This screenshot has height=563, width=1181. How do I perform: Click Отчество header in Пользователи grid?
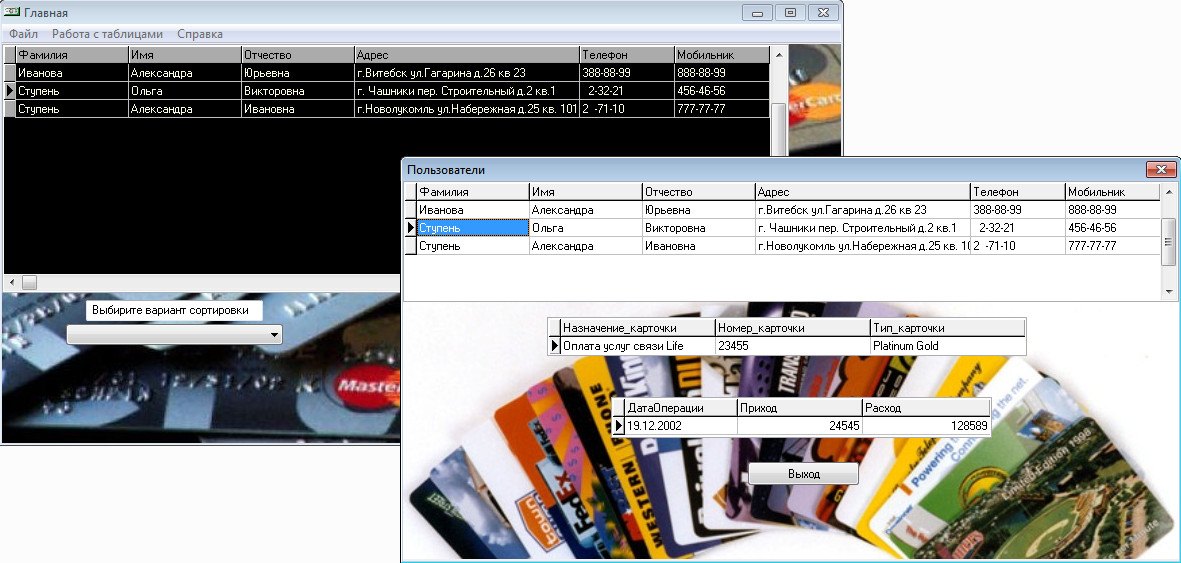click(x=699, y=192)
